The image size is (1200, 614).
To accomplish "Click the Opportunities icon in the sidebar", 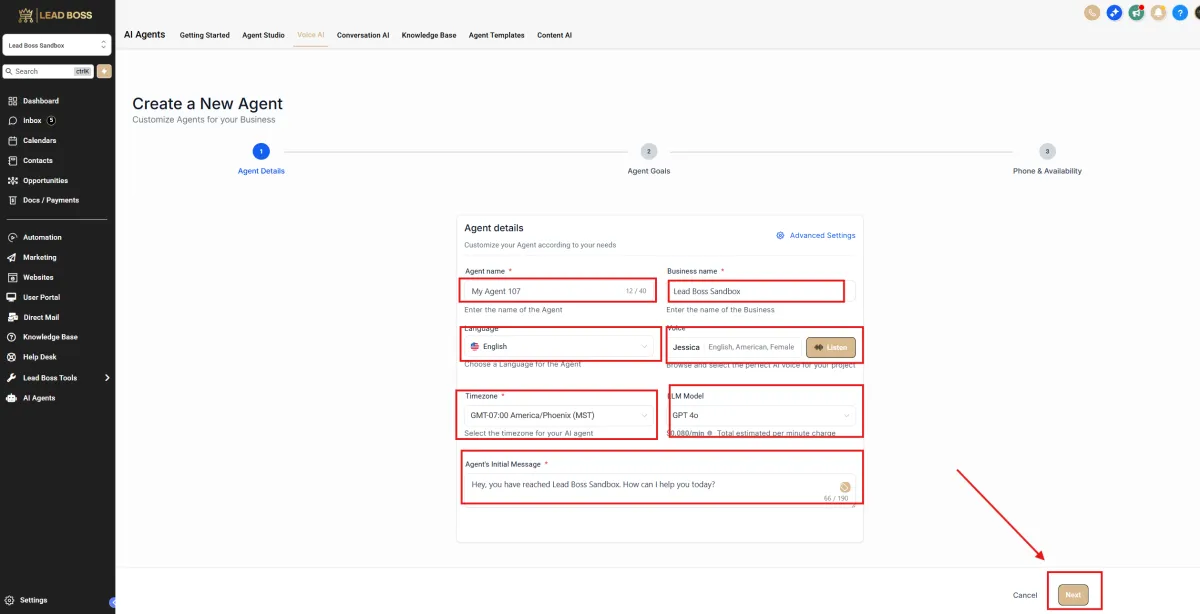I will click(12, 181).
